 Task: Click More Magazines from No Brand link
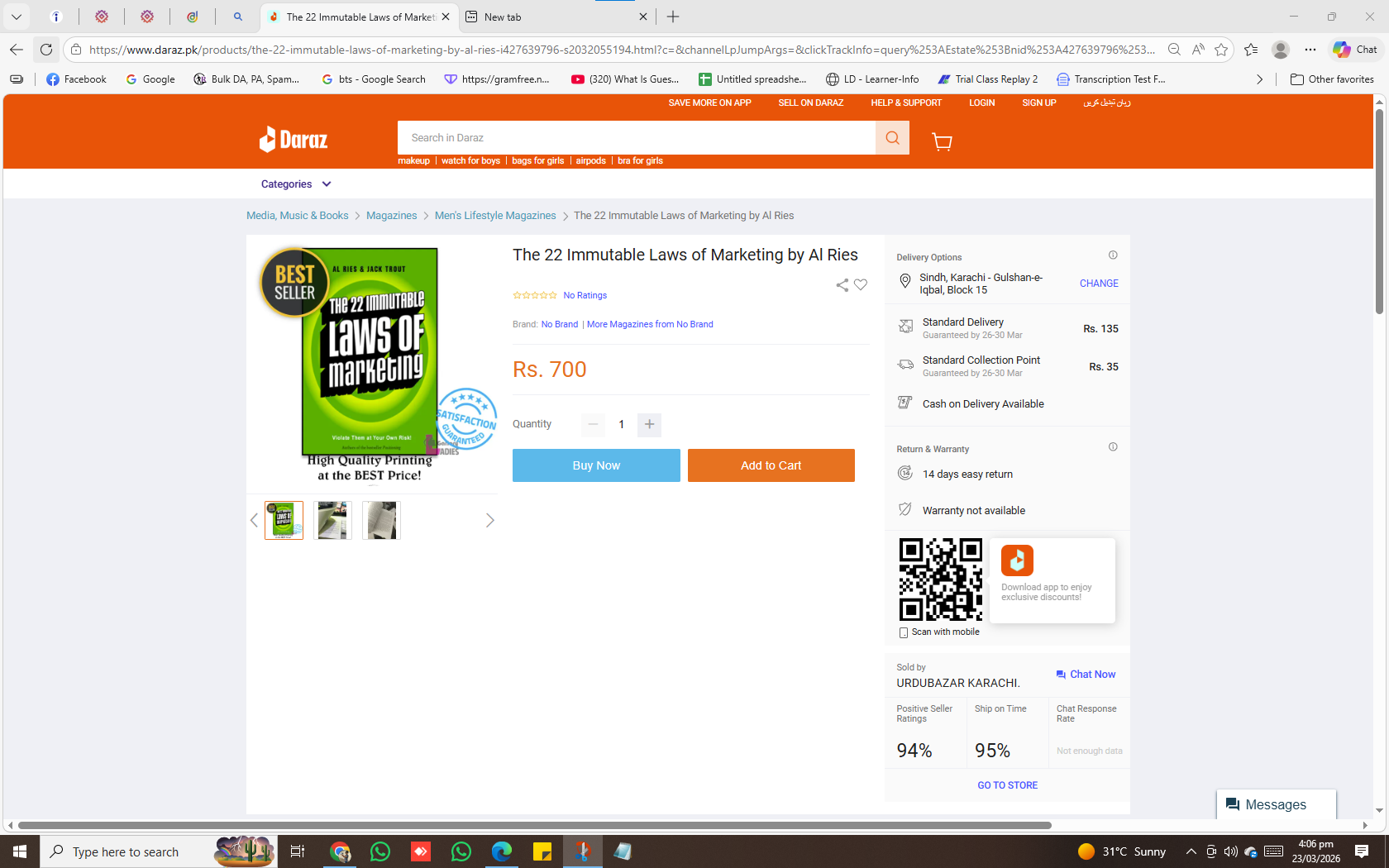[650, 324]
